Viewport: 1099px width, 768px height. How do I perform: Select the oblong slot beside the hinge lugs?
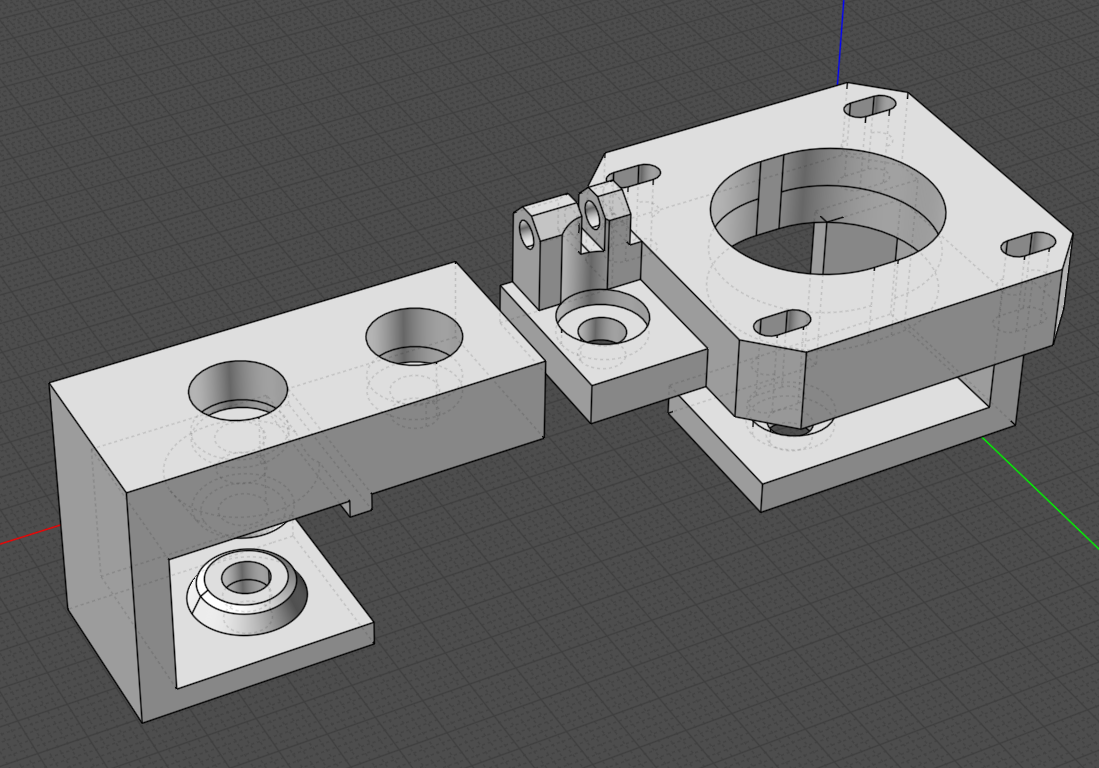pyautogui.click(x=634, y=174)
